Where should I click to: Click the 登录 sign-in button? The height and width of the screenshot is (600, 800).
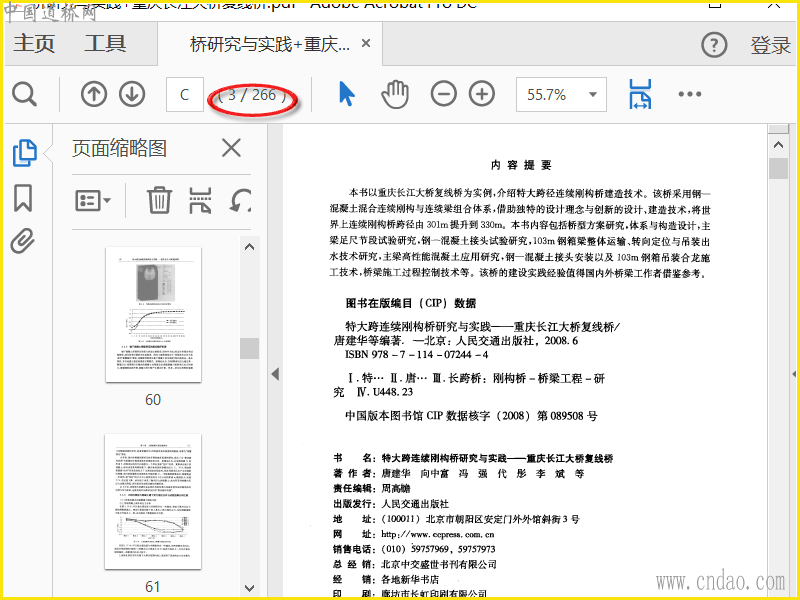click(770, 45)
